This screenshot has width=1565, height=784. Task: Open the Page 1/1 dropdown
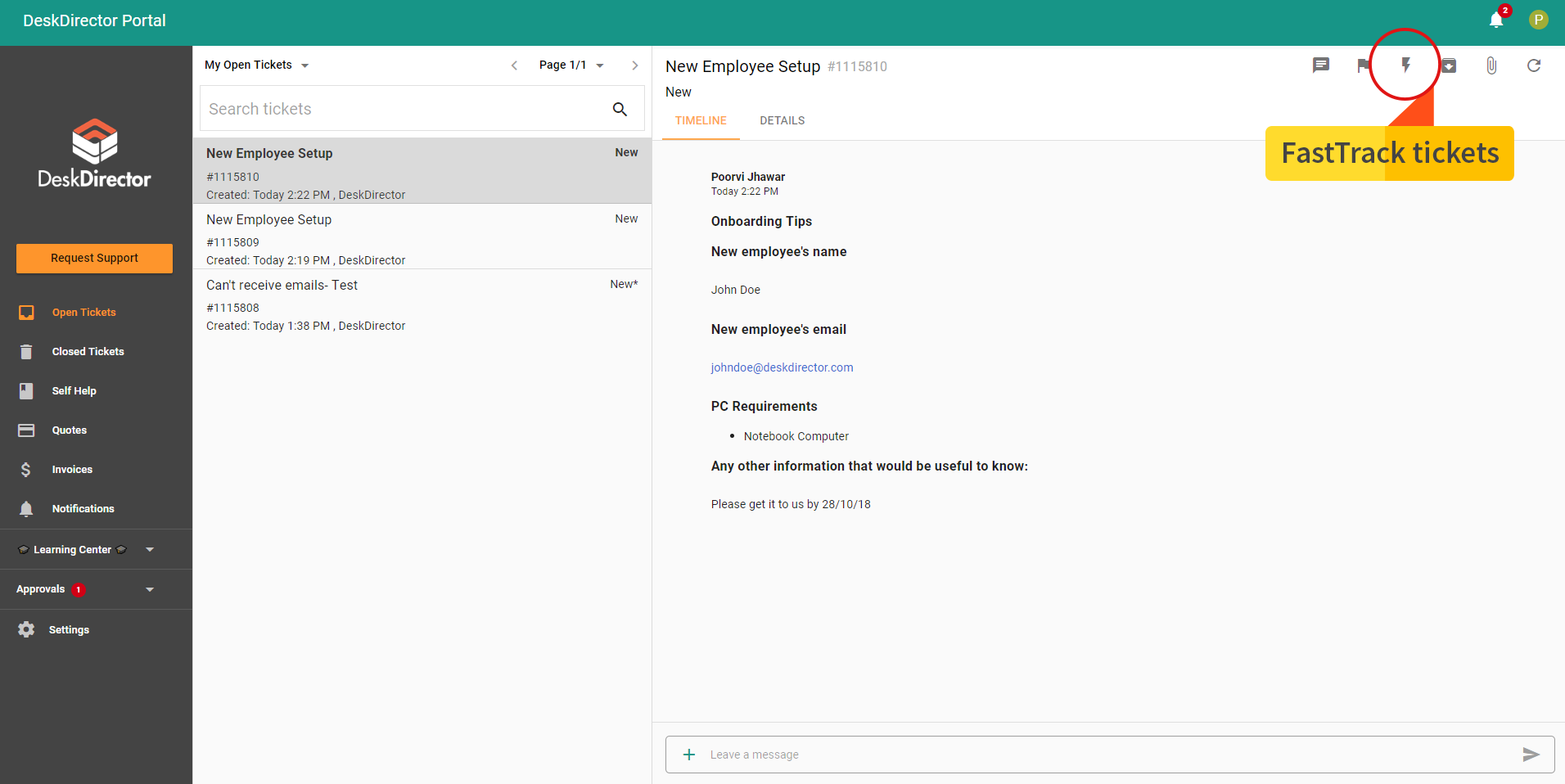[x=571, y=65]
